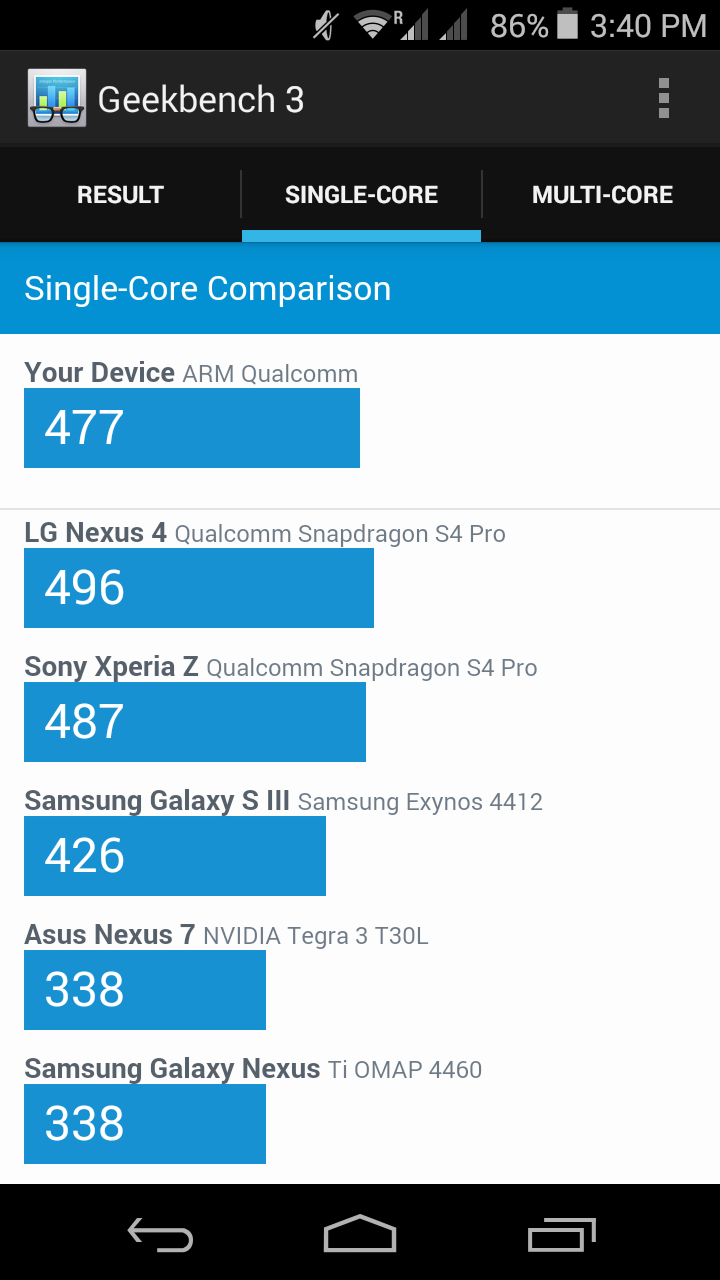
Task: Tap the muted sound status icon
Action: pos(325,25)
